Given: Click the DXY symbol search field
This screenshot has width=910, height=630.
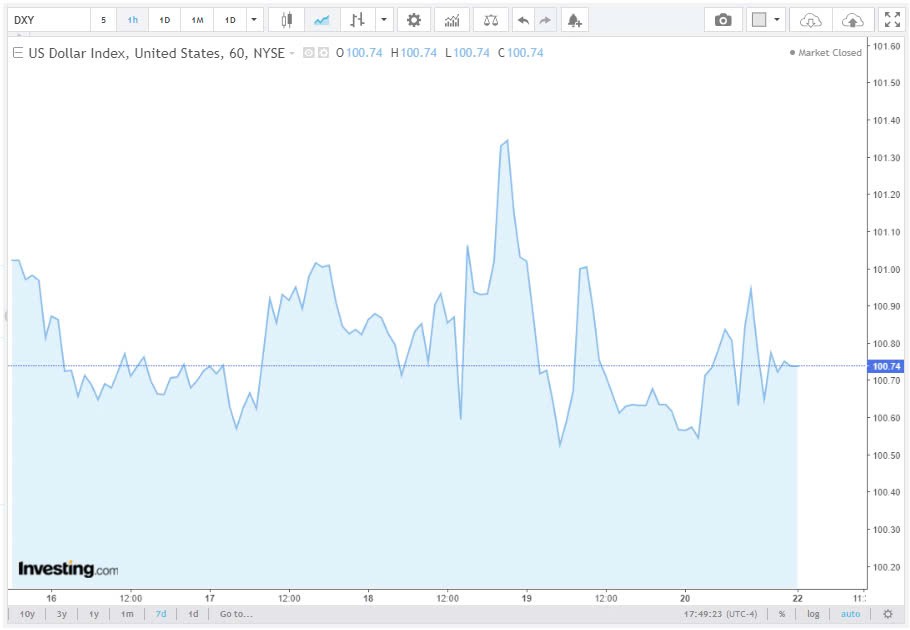Looking at the screenshot, I should (x=47, y=20).
